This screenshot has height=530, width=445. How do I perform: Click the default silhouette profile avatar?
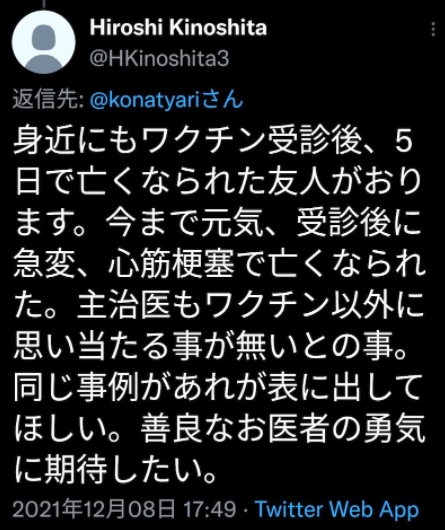point(44,42)
